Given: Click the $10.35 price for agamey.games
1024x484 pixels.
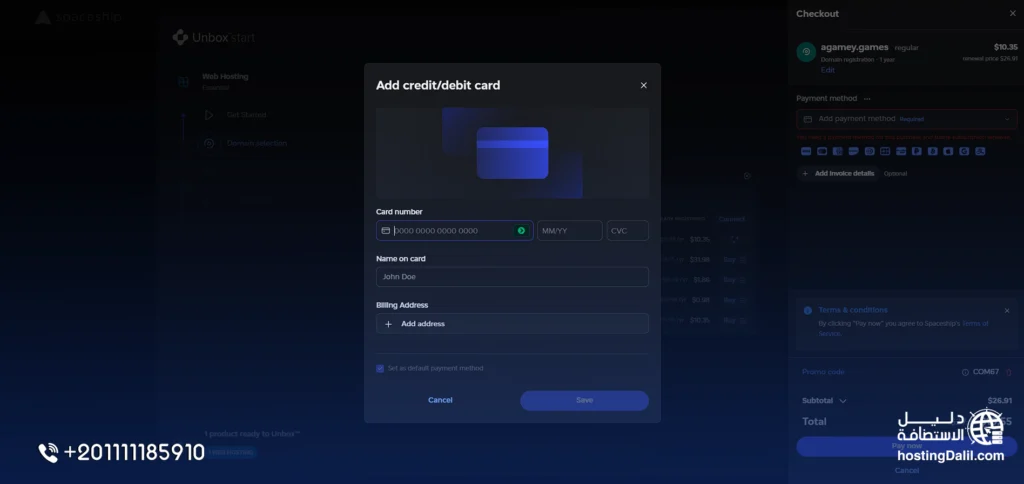Looking at the screenshot, I should (1006, 47).
